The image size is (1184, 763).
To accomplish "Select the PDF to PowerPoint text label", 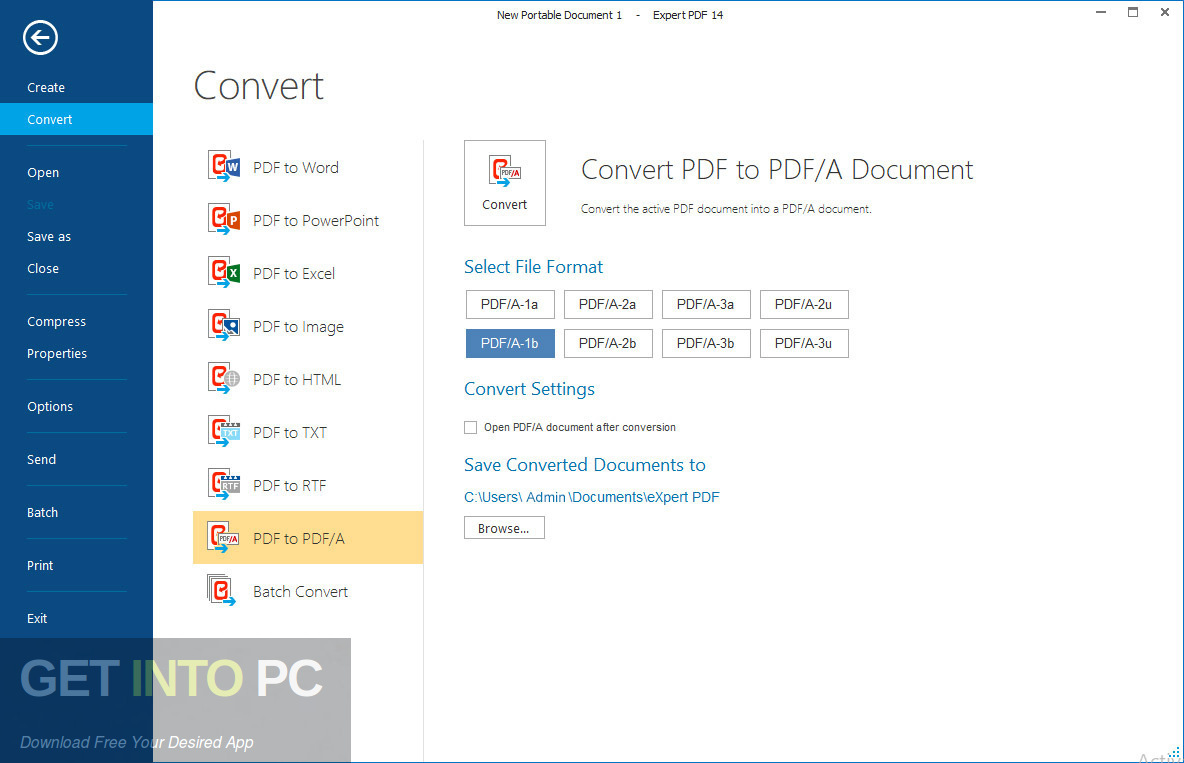I will point(316,221).
